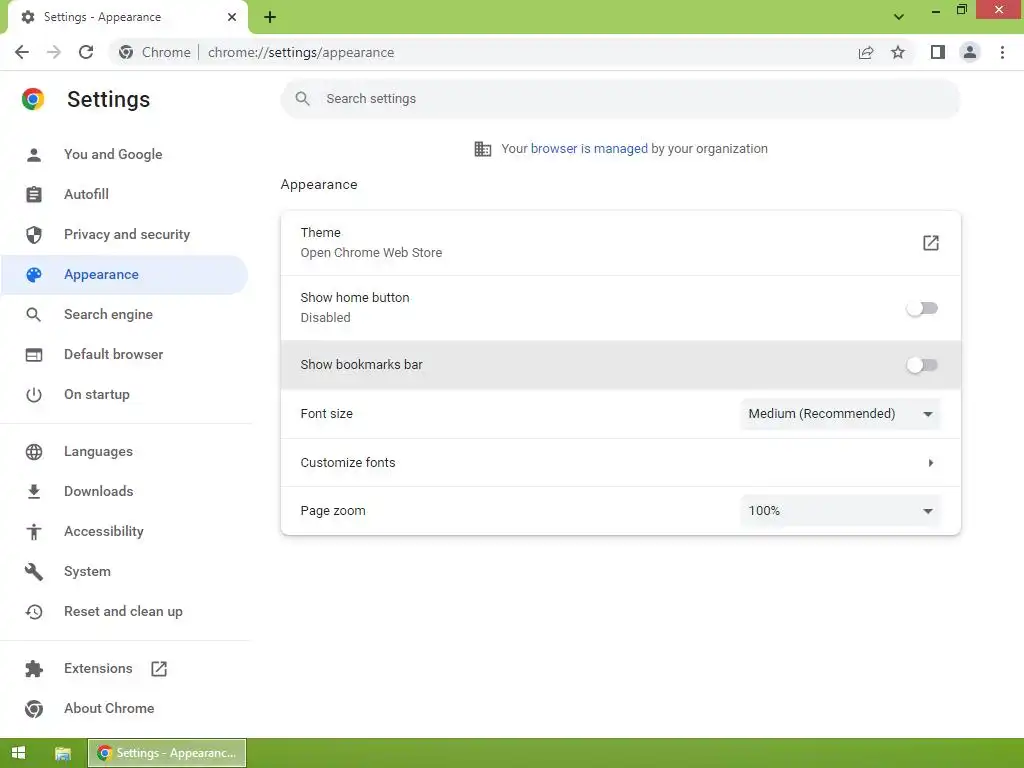Click the On startup power icon
The height and width of the screenshot is (768, 1024).
pos(34,395)
